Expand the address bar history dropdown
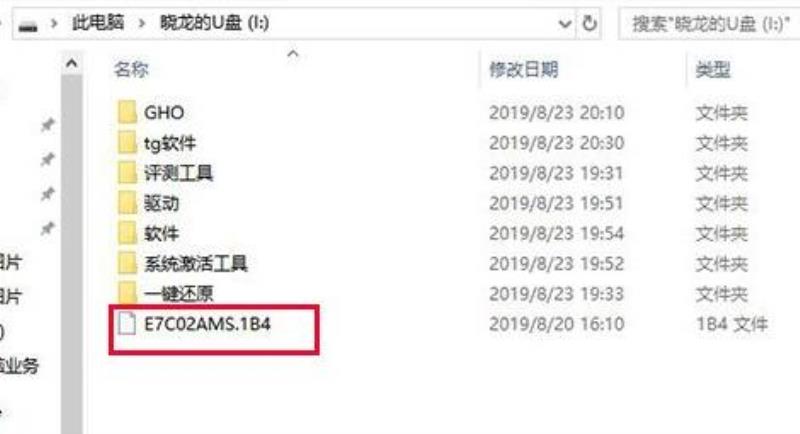Screen dimensions: 800x434 point(565,23)
